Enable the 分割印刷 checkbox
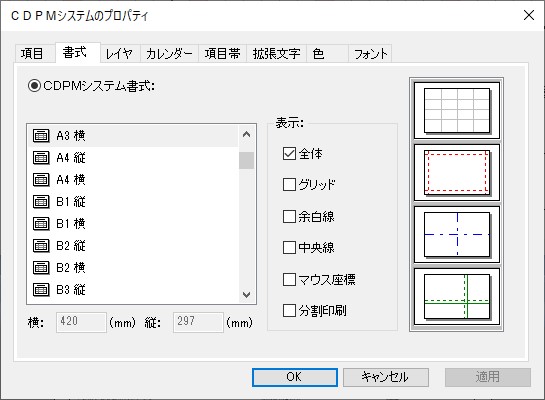The image size is (545, 400). (x=289, y=310)
